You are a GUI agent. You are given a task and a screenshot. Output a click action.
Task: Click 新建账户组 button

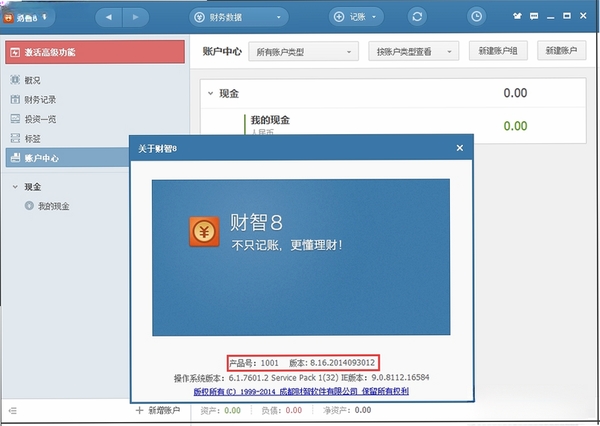click(498, 51)
